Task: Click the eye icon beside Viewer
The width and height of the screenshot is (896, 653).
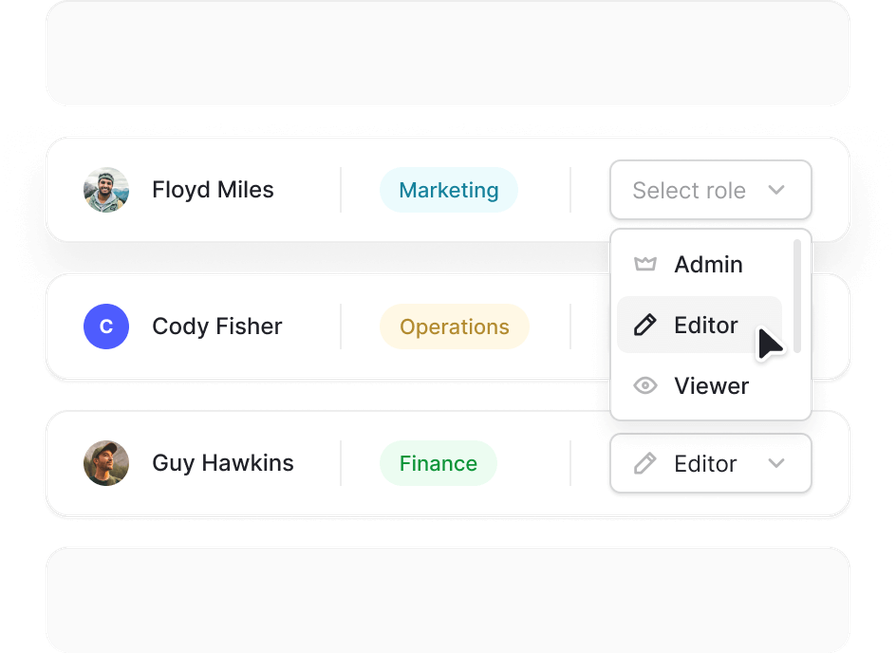Action: [x=645, y=386]
